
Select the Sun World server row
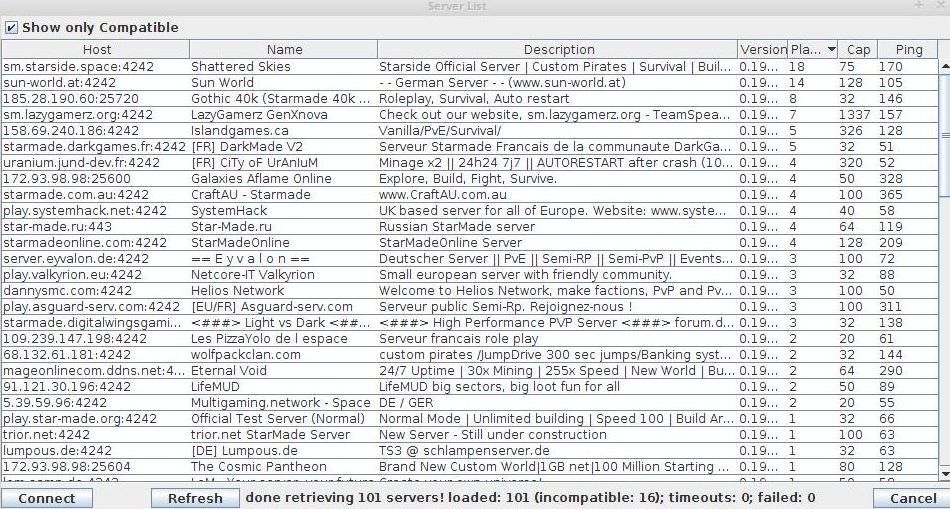click(x=470, y=82)
